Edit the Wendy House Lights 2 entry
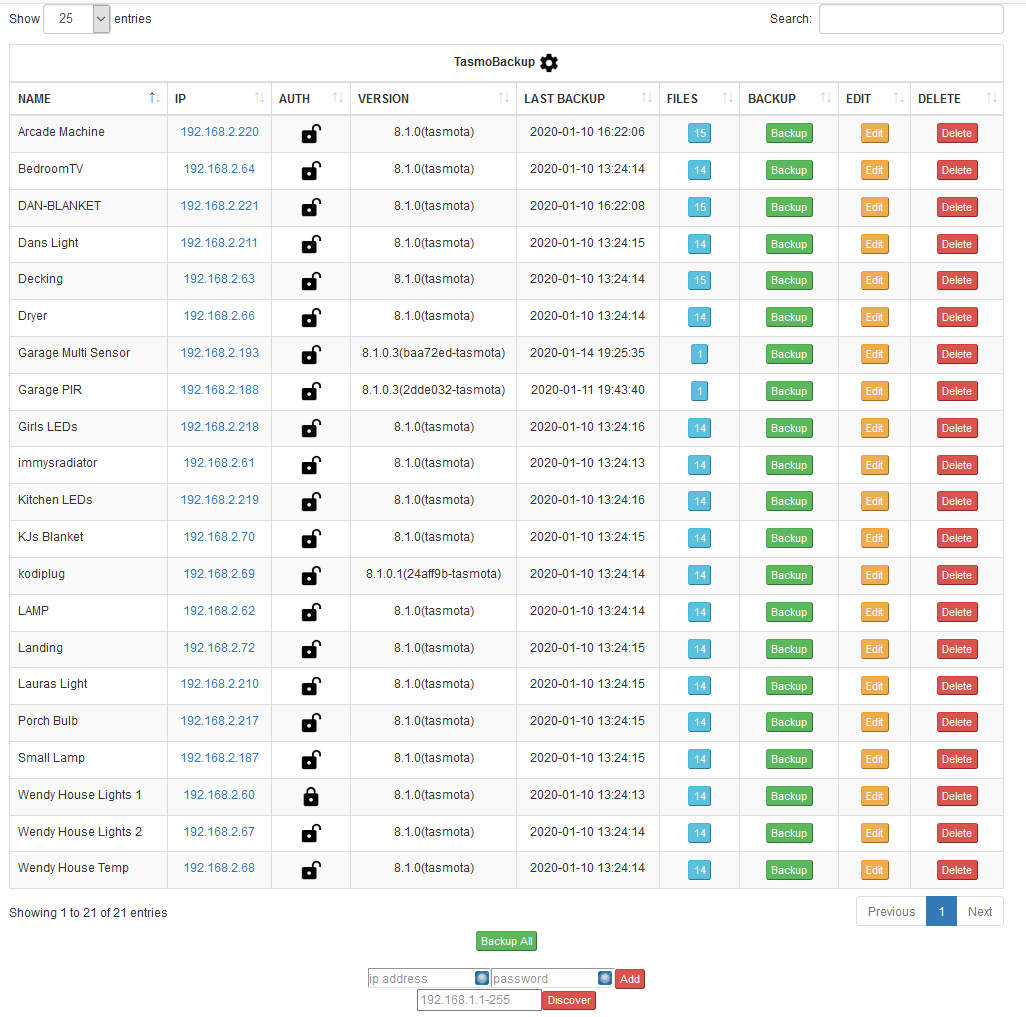The height and width of the screenshot is (1017, 1026). (x=874, y=833)
